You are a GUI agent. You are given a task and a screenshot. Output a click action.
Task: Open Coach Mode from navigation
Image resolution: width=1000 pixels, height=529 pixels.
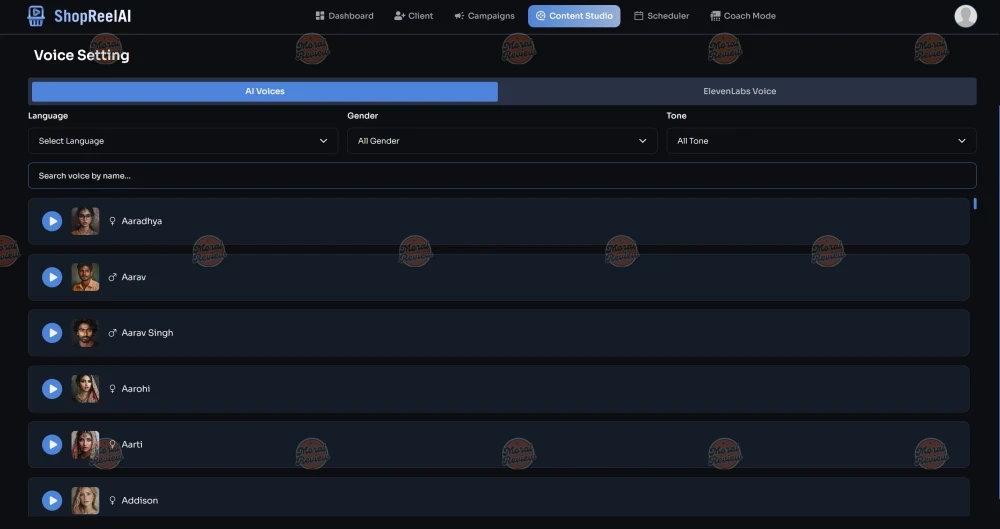click(x=742, y=16)
